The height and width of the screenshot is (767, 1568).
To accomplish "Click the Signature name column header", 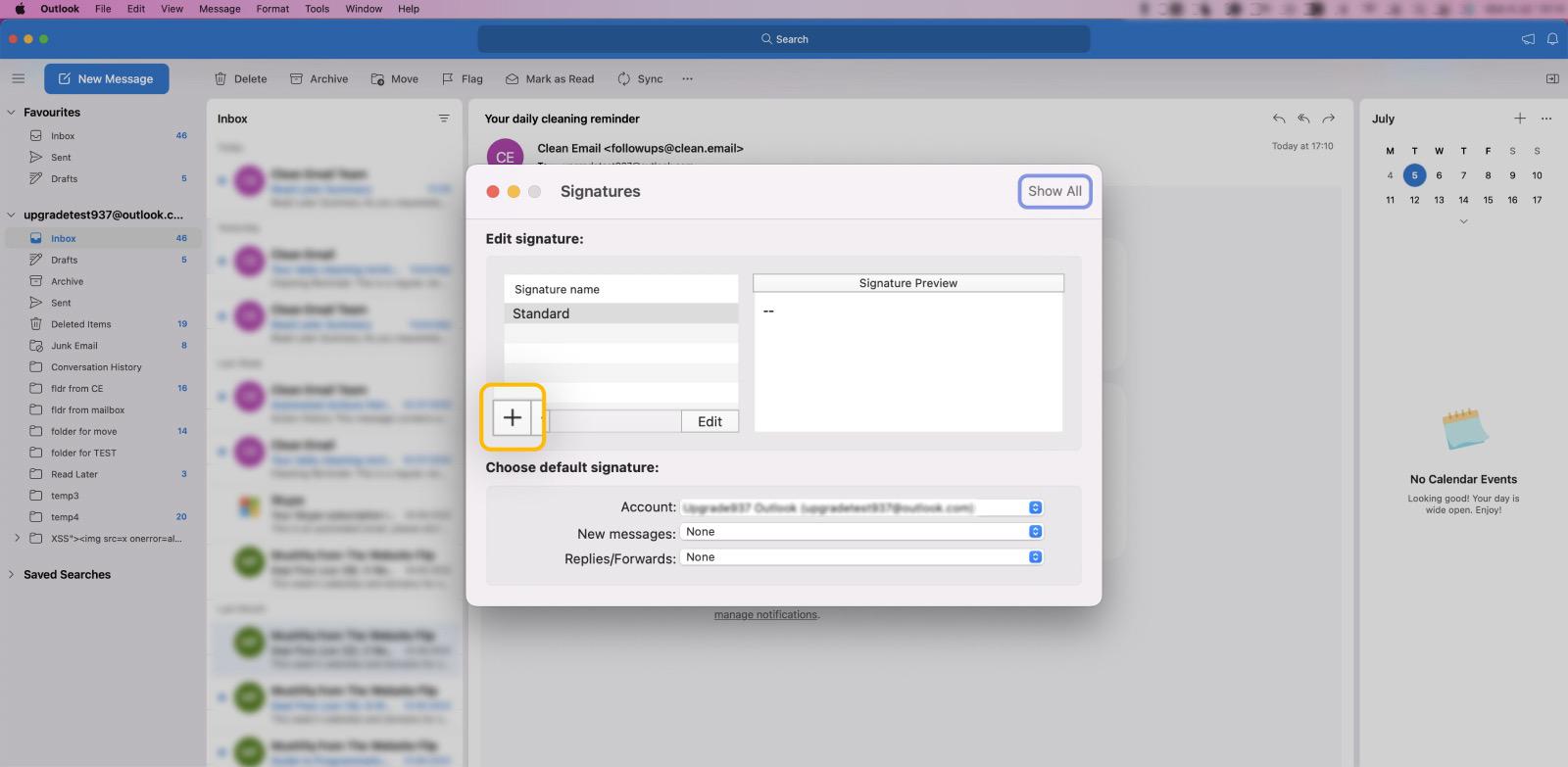I will click(621, 289).
